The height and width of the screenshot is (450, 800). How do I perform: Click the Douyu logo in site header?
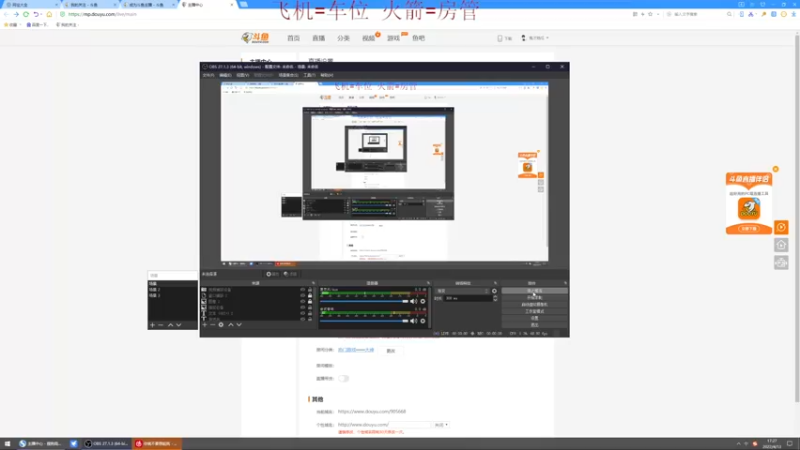pos(255,38)
